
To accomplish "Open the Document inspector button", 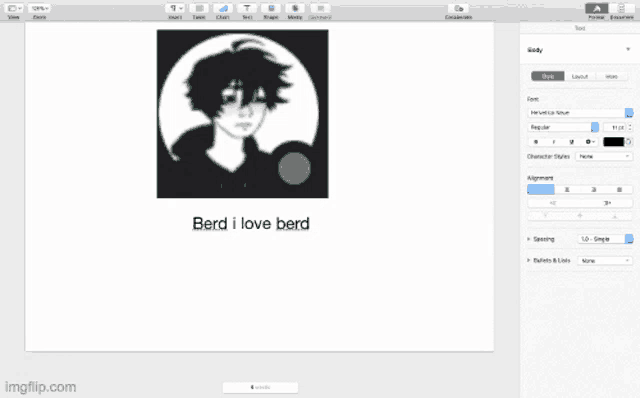I will tap(622, 9).
